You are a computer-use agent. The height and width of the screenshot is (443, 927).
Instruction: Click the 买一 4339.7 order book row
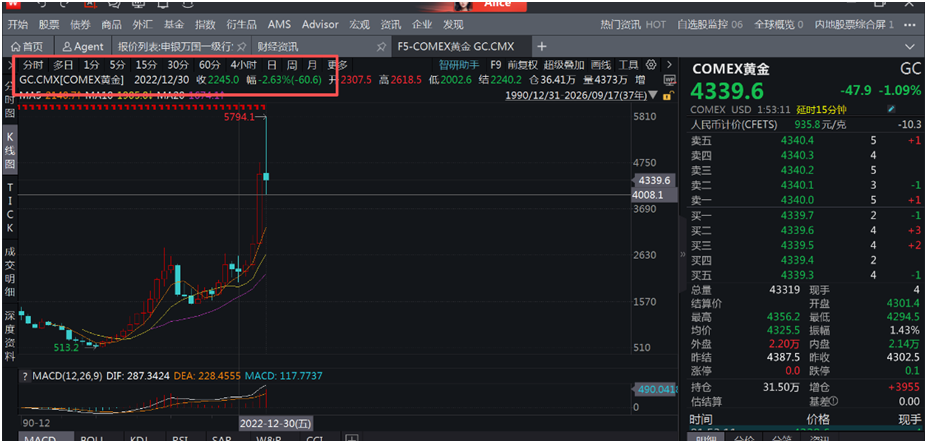(806, 215)
